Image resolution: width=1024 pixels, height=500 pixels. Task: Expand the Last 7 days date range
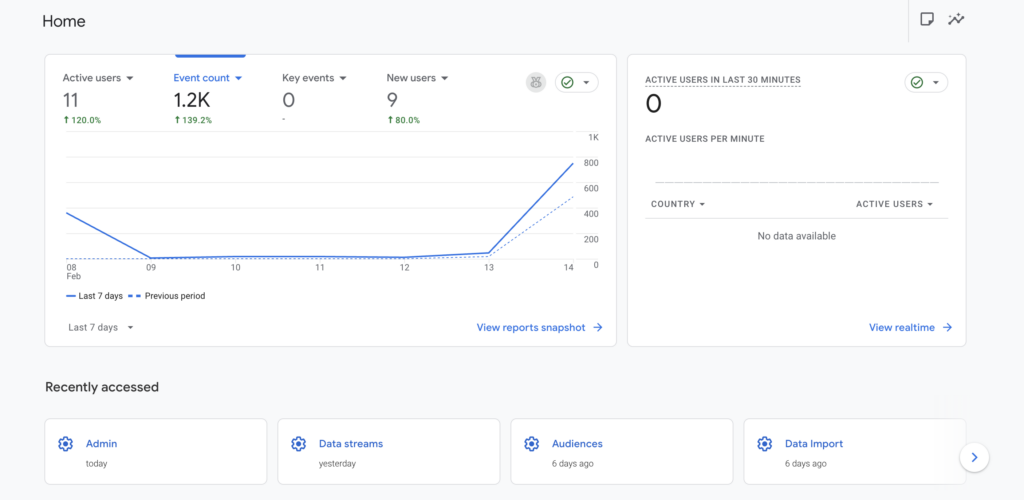[100, 327]
